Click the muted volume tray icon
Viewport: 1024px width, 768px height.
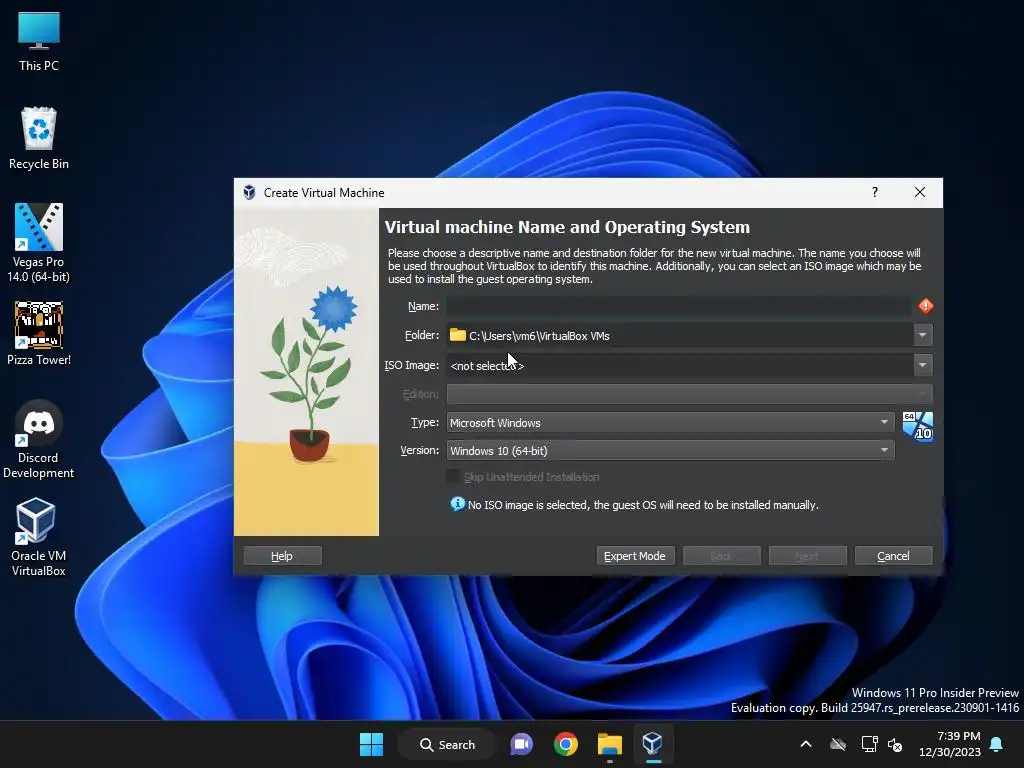[x=895, y=744]
